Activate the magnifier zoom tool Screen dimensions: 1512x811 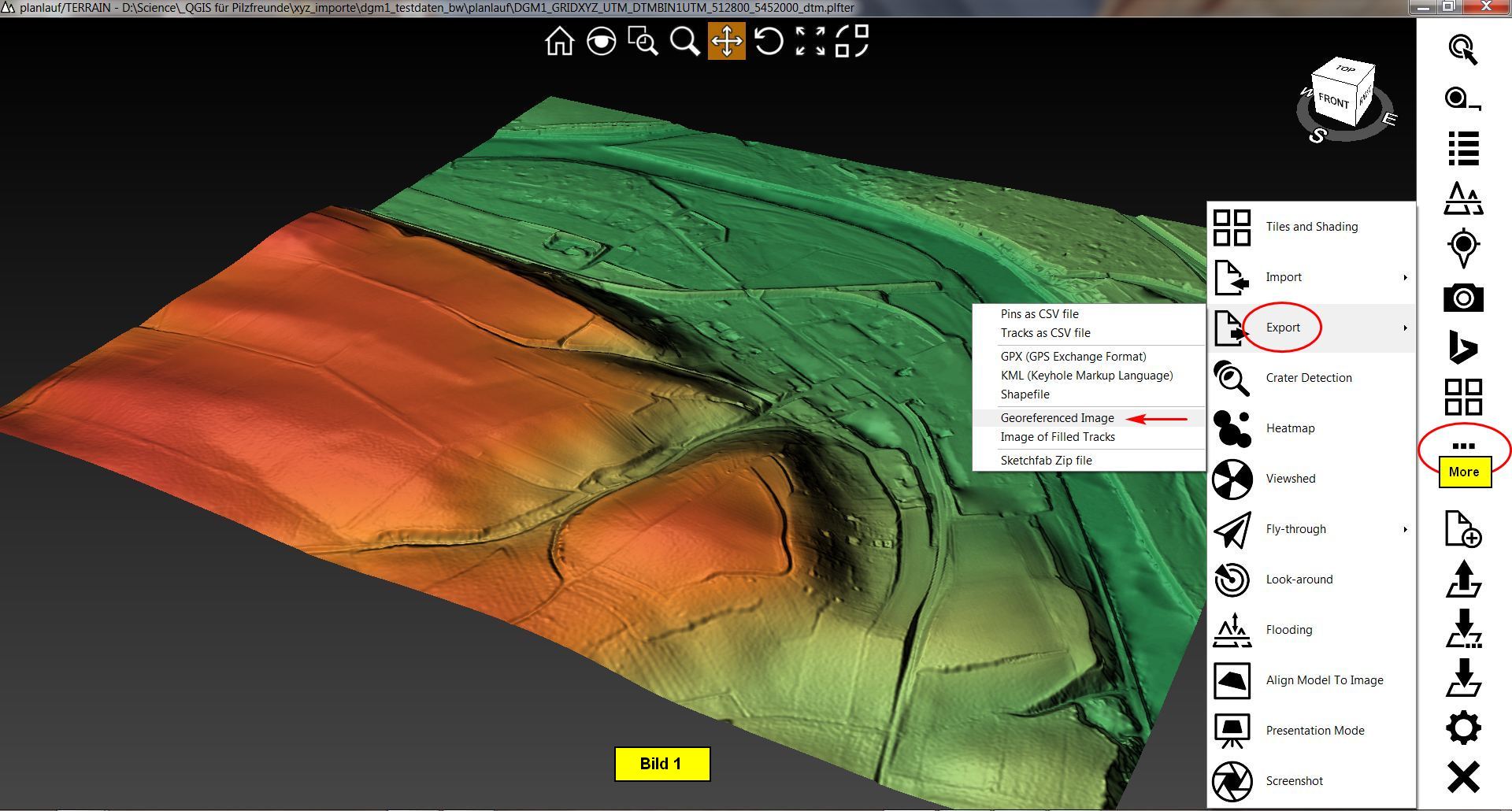(684, 41)
